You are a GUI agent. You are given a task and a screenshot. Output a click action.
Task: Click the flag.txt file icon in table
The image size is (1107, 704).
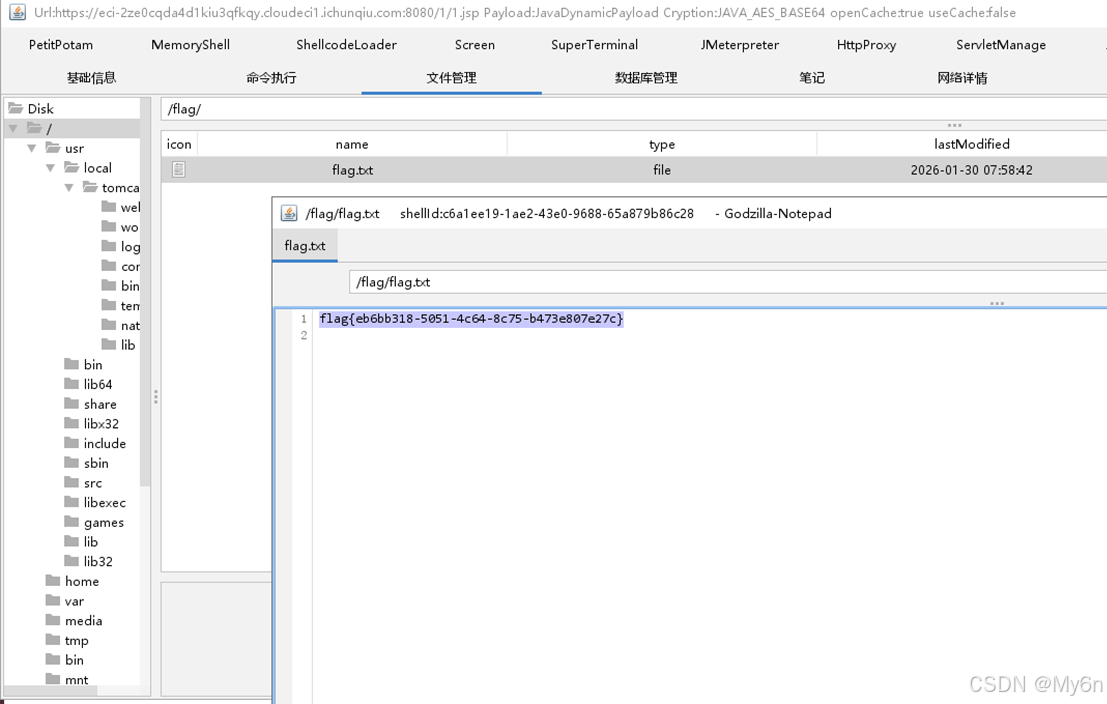coord(179,169)
